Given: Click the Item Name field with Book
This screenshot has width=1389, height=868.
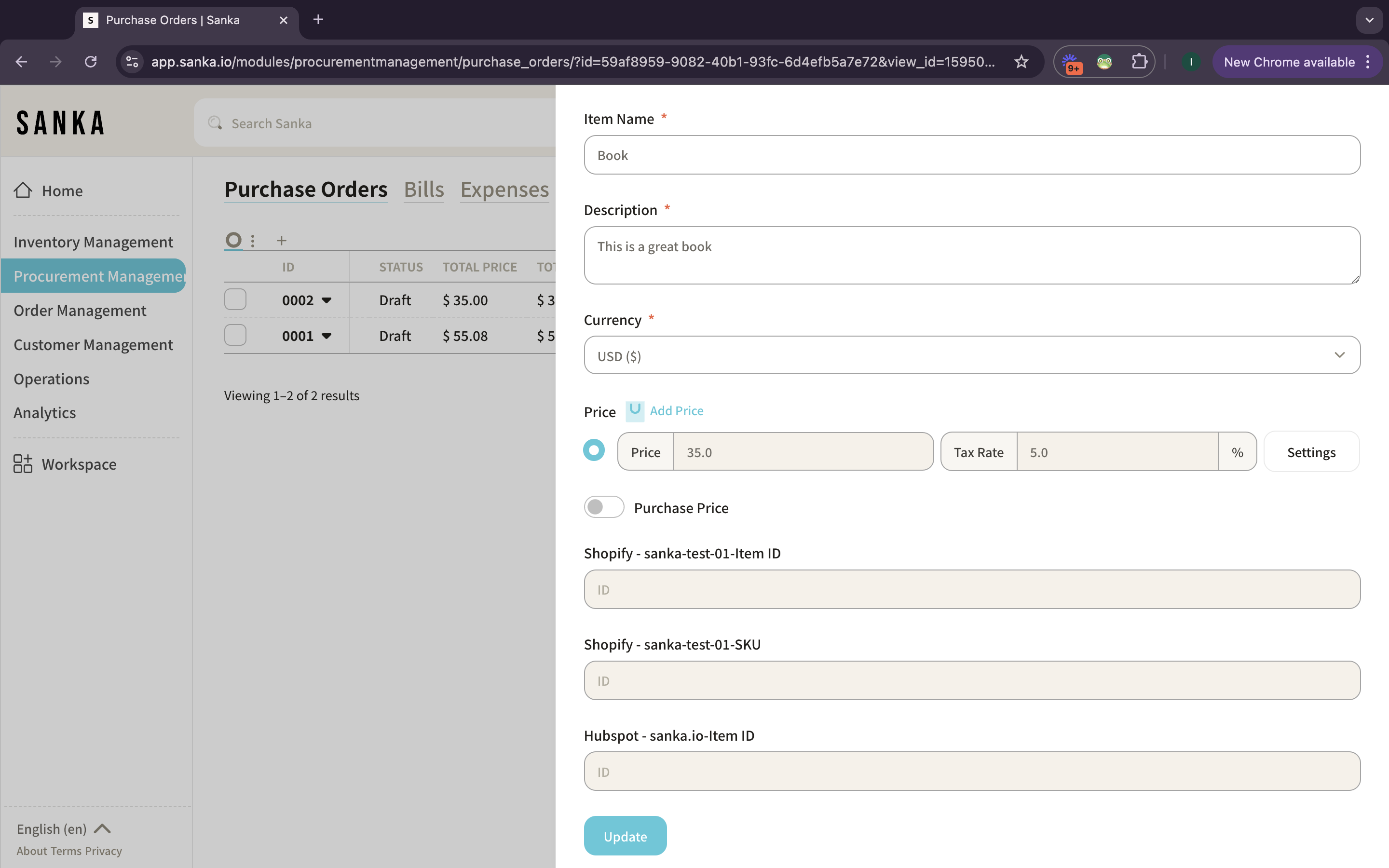Looking at the screenshot, I should click(x=972, y=155).
